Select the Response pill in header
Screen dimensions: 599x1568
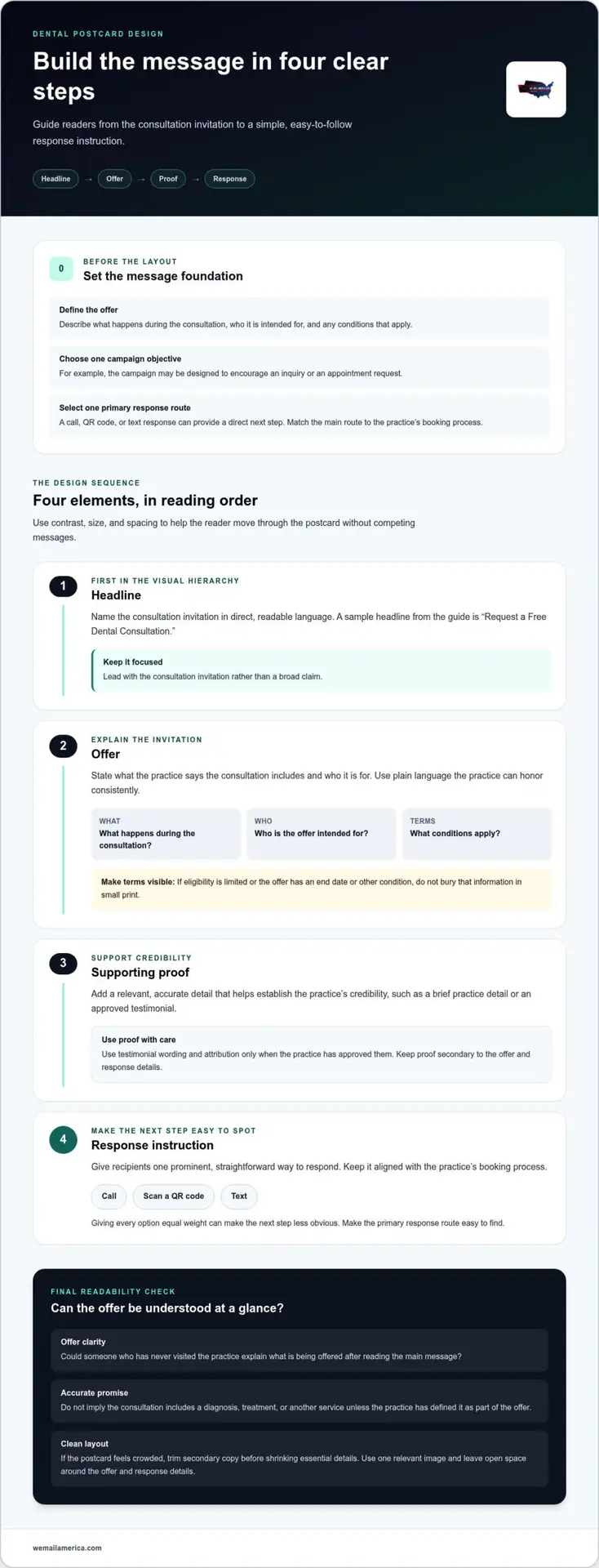point(229,179)
